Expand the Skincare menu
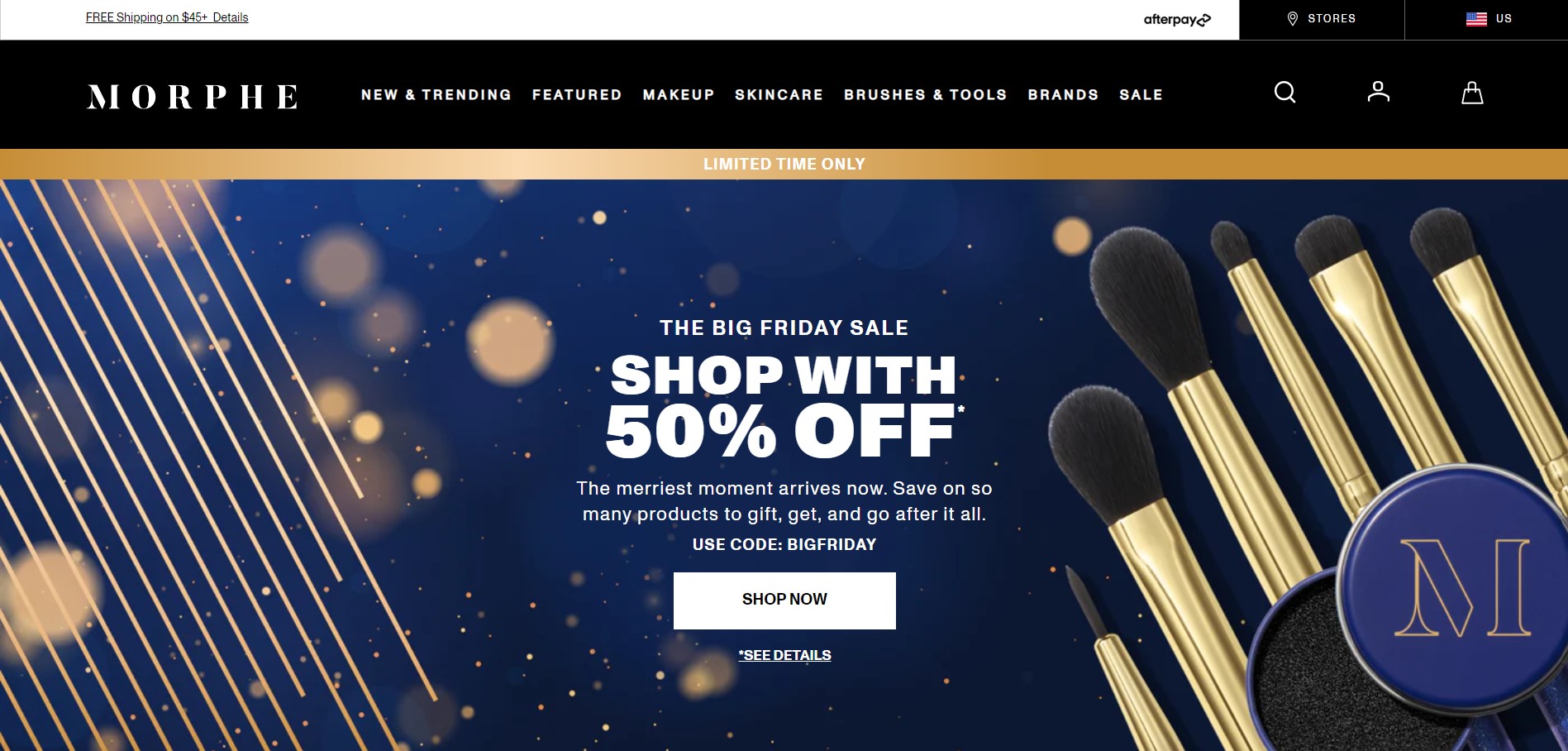 click(x=779, y=95)
